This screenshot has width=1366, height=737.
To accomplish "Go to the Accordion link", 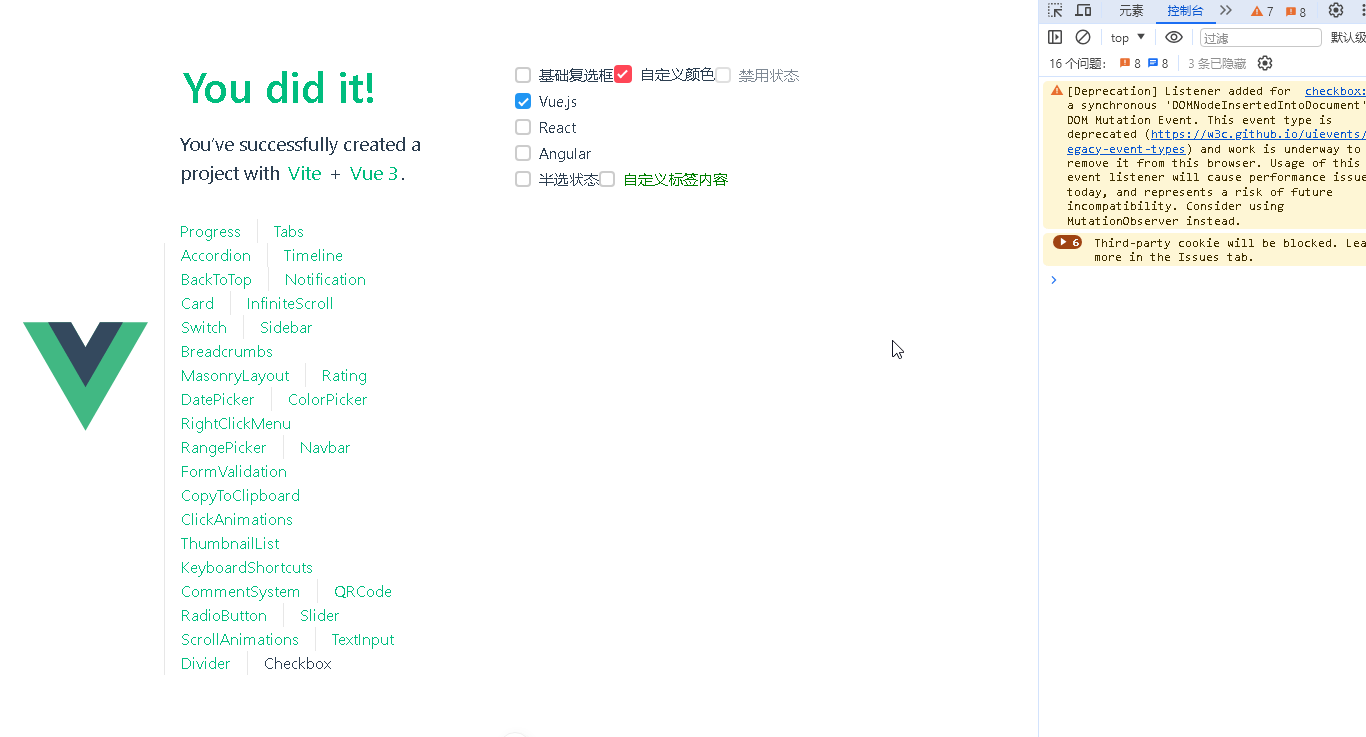I will (216, 255).
